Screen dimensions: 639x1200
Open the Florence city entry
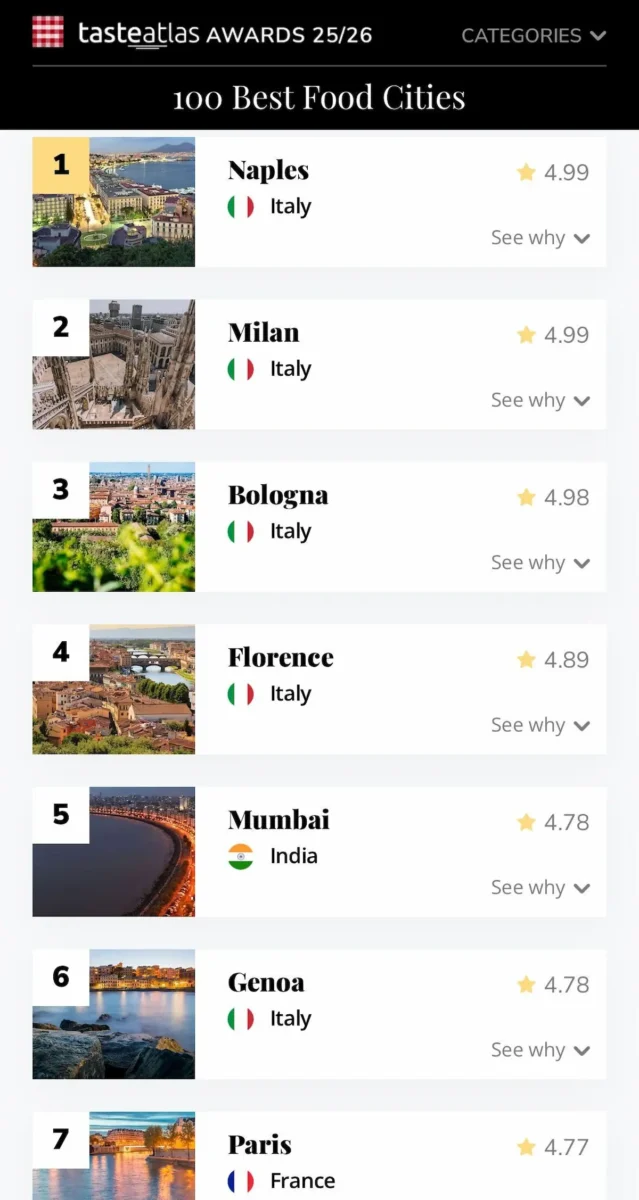tap(280, 658)
